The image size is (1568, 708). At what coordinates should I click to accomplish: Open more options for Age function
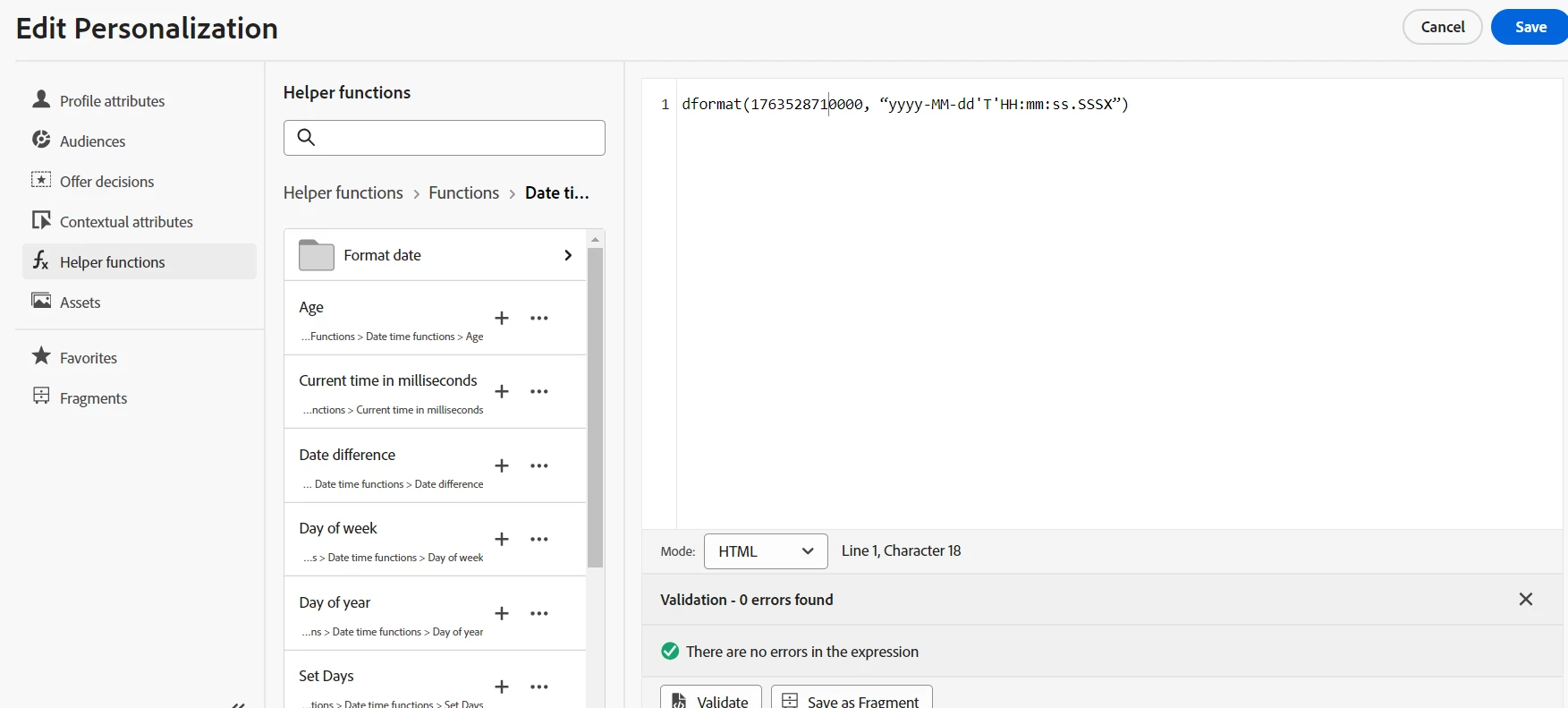click(x=539, y=319)
